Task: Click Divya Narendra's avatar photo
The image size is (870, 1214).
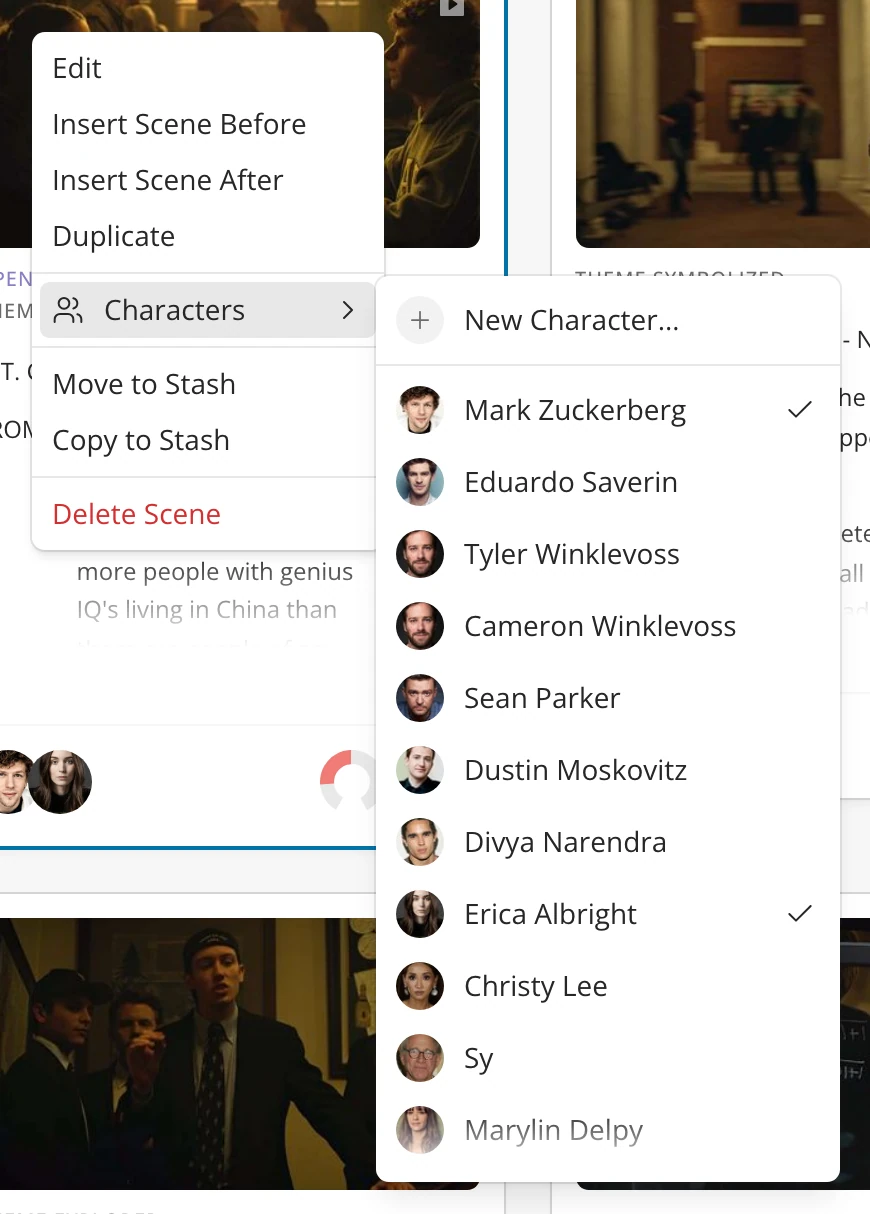Action: click(420, 842)
